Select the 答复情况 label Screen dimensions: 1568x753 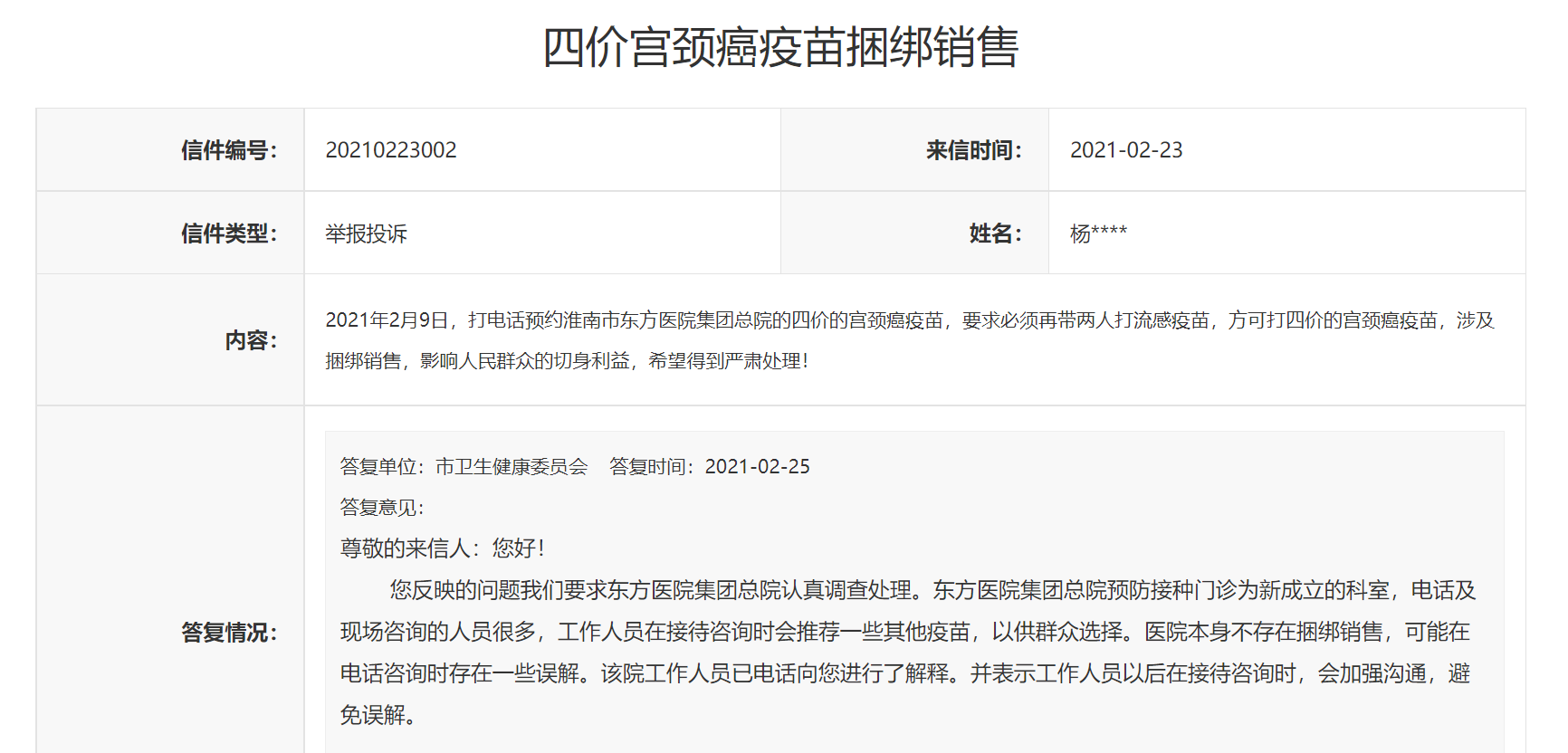[229, 633]
